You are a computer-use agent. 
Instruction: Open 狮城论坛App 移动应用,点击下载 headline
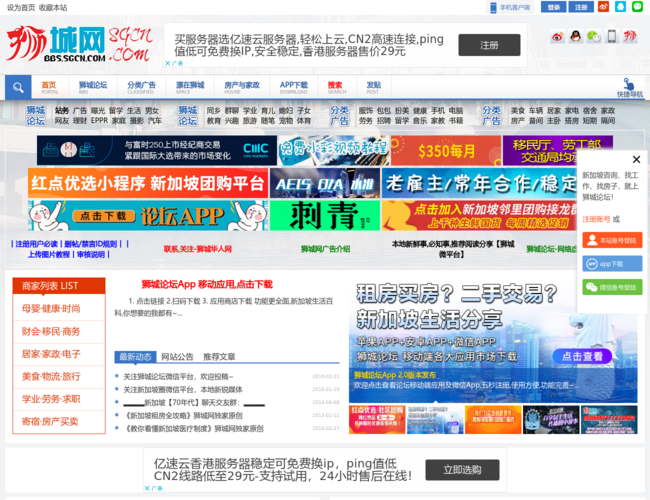coord(207,284)
